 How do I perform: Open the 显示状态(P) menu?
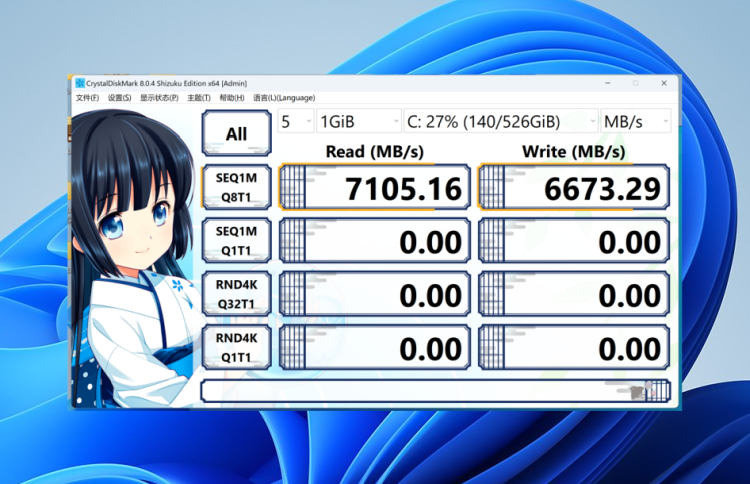click(159, 98)
